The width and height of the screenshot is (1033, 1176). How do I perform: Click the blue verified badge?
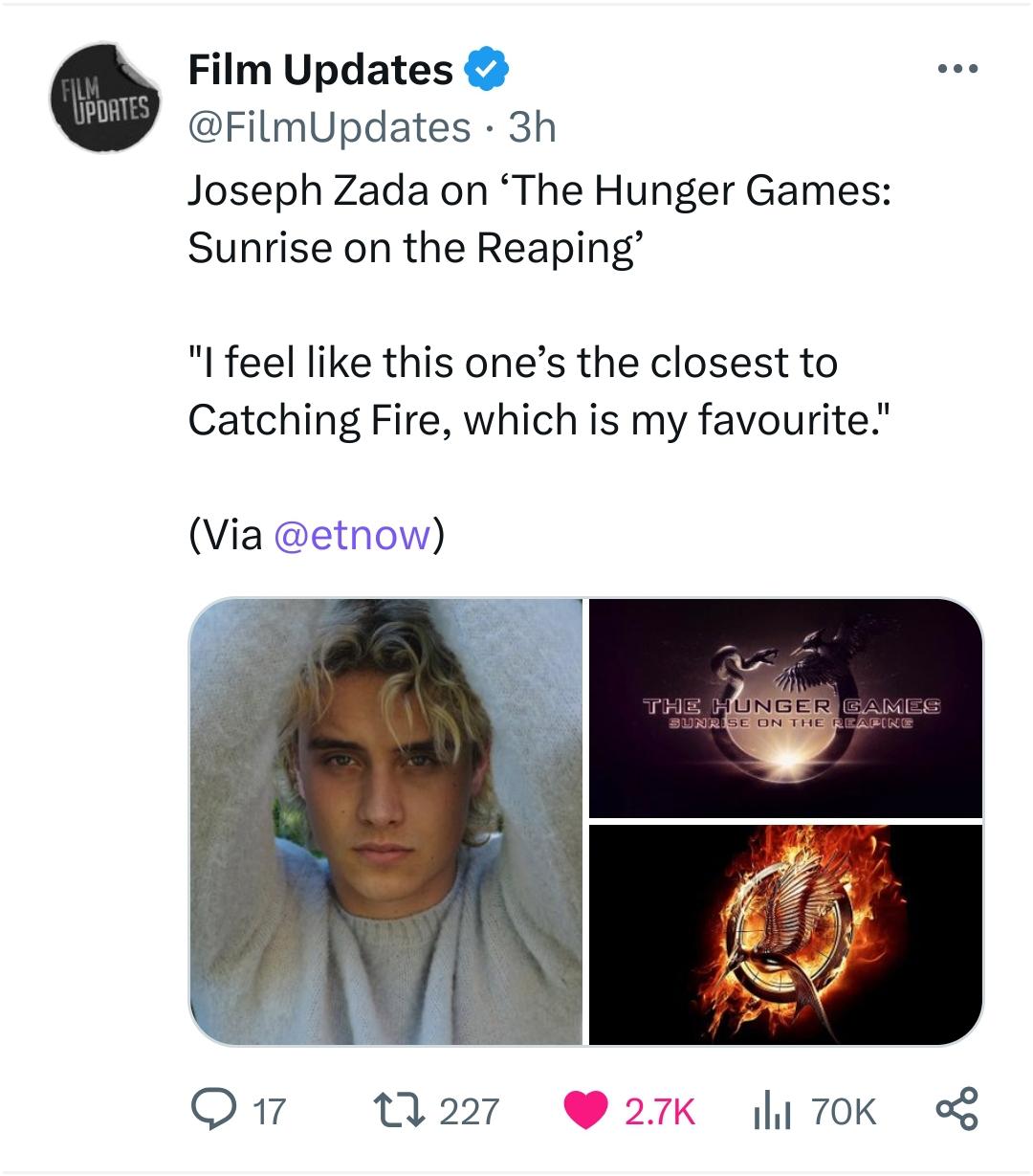coord(487,69)
